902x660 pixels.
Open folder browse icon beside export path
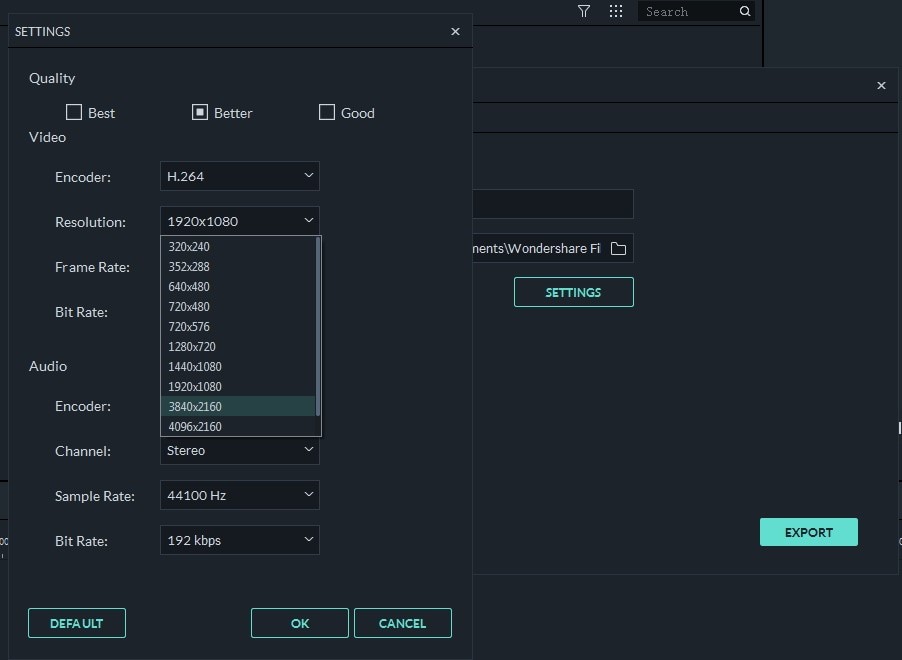618,249
